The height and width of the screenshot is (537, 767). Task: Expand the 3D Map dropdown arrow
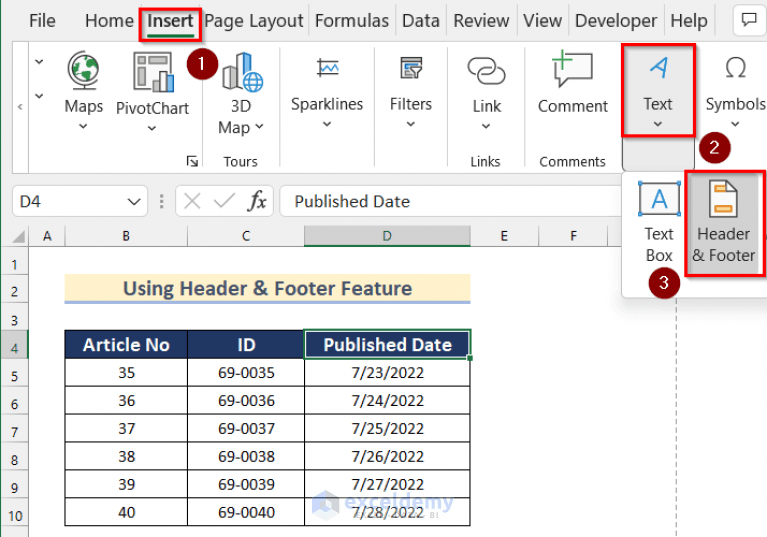click(259, 126)
